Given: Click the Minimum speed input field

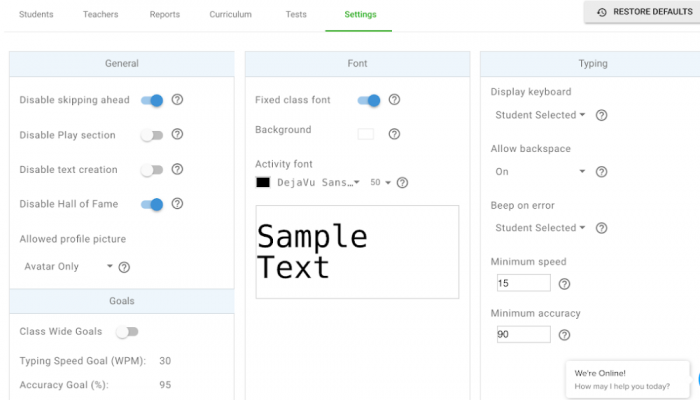Looking at the screenshot, I should pos(524,283).
